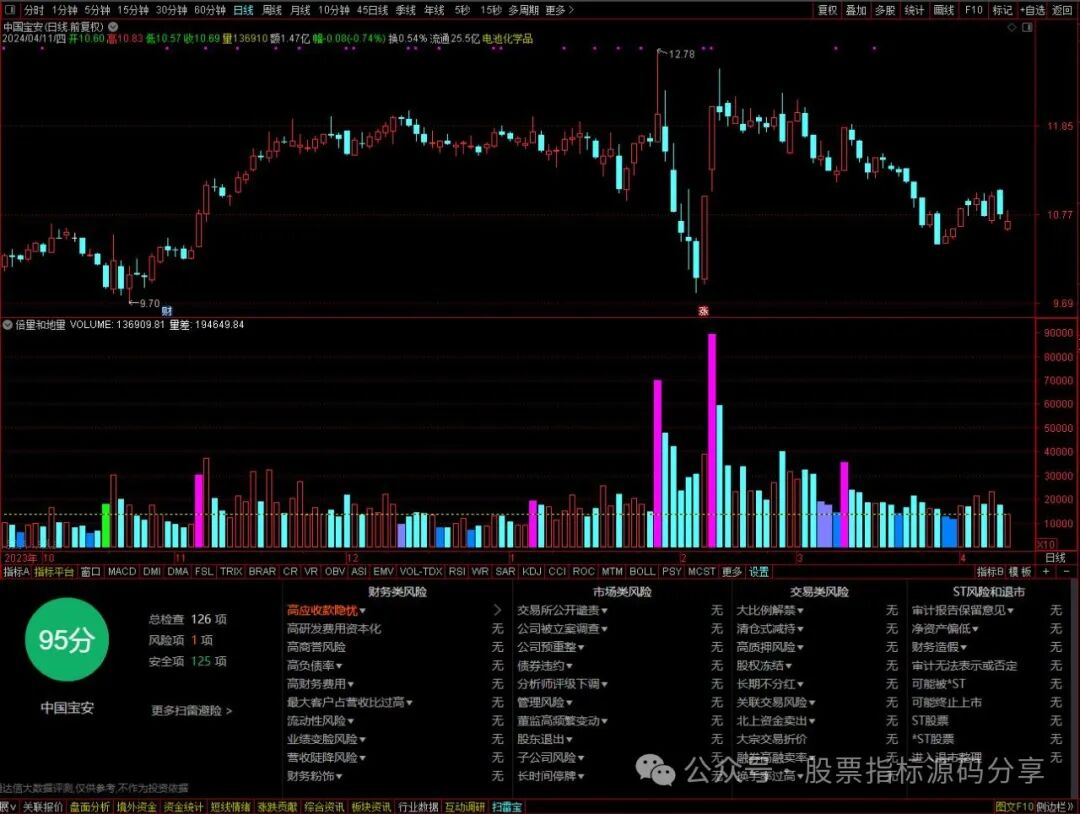Select the RSI indicator tab
1080x814 pixels.
(x=457, y=572)
